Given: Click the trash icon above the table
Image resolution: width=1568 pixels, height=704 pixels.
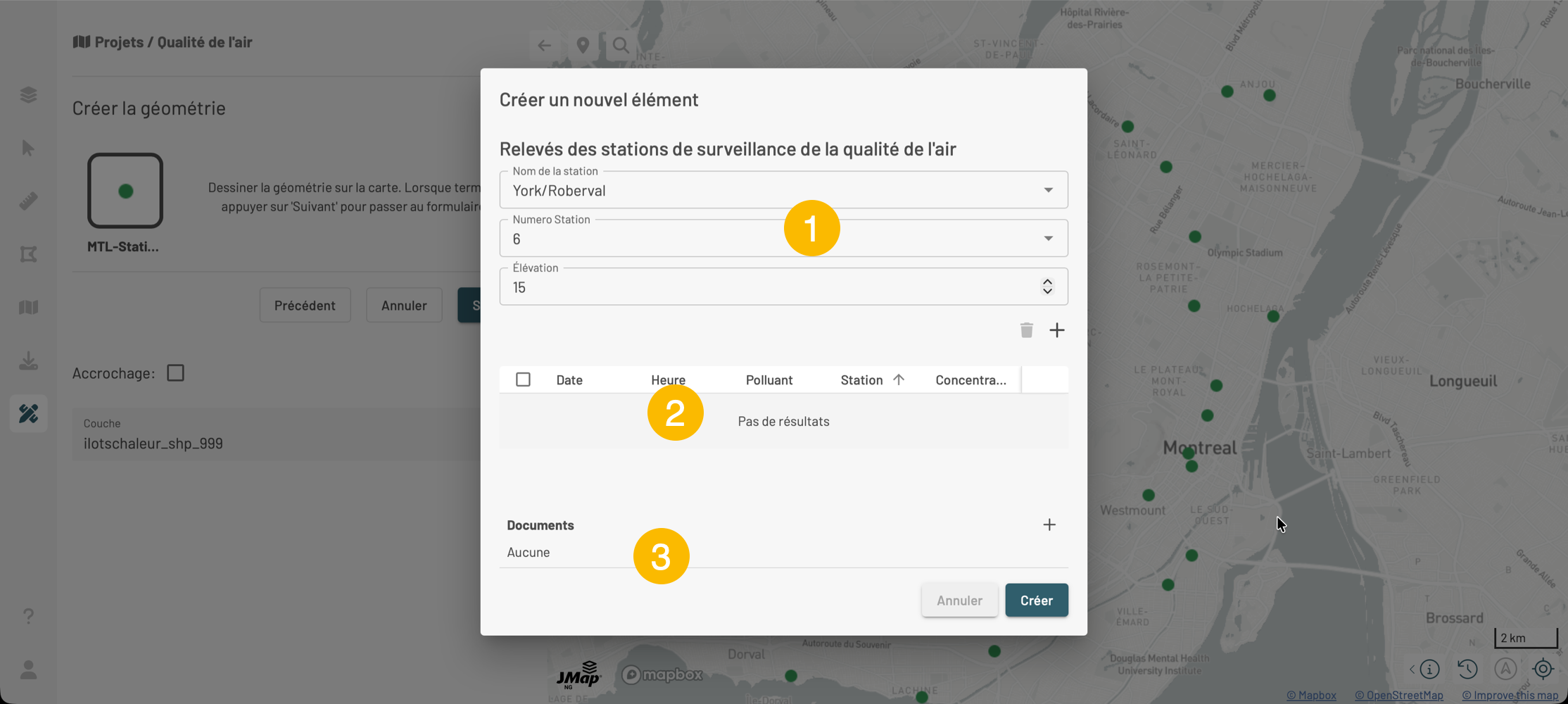Looking at the screenshot, I should 1026,330.
